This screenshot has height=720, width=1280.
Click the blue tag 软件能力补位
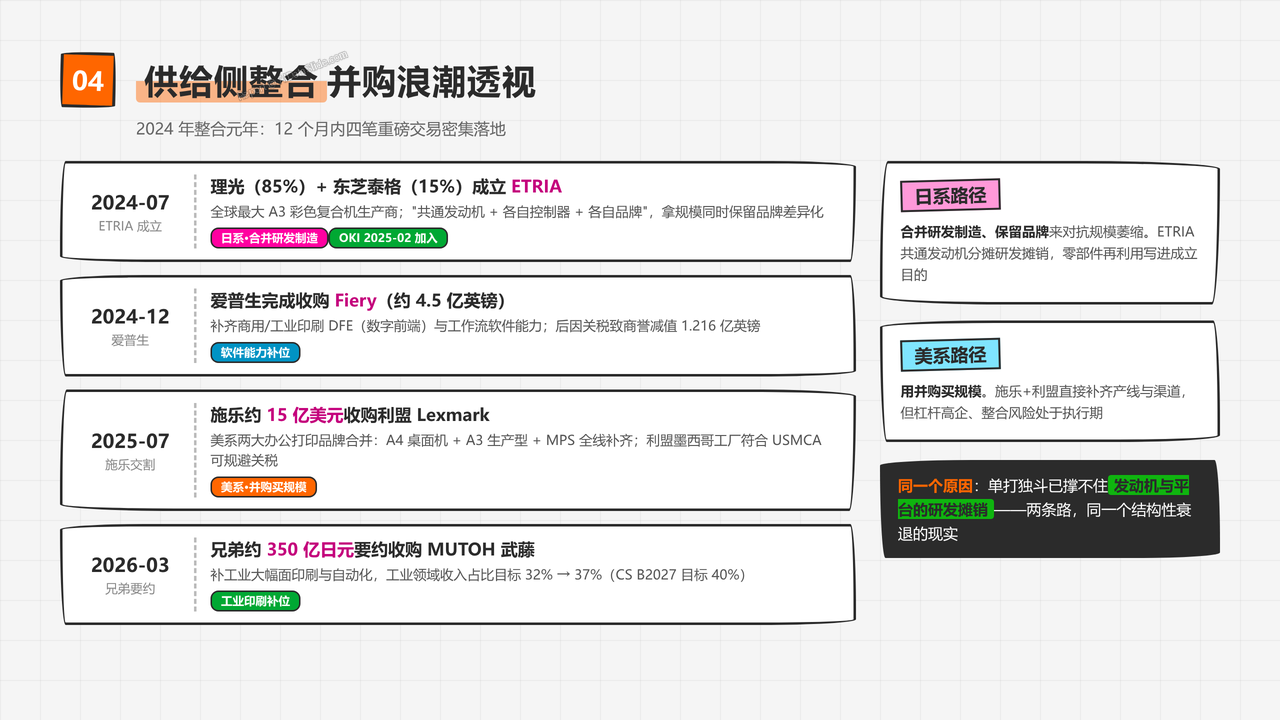pos(255,352)
